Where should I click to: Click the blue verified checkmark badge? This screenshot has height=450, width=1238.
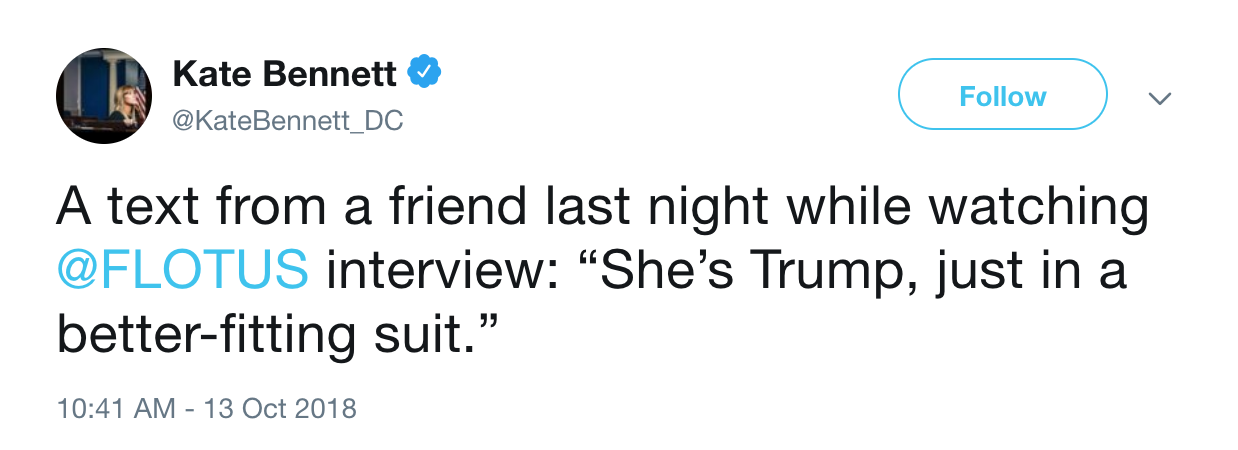tap(426, 73)
